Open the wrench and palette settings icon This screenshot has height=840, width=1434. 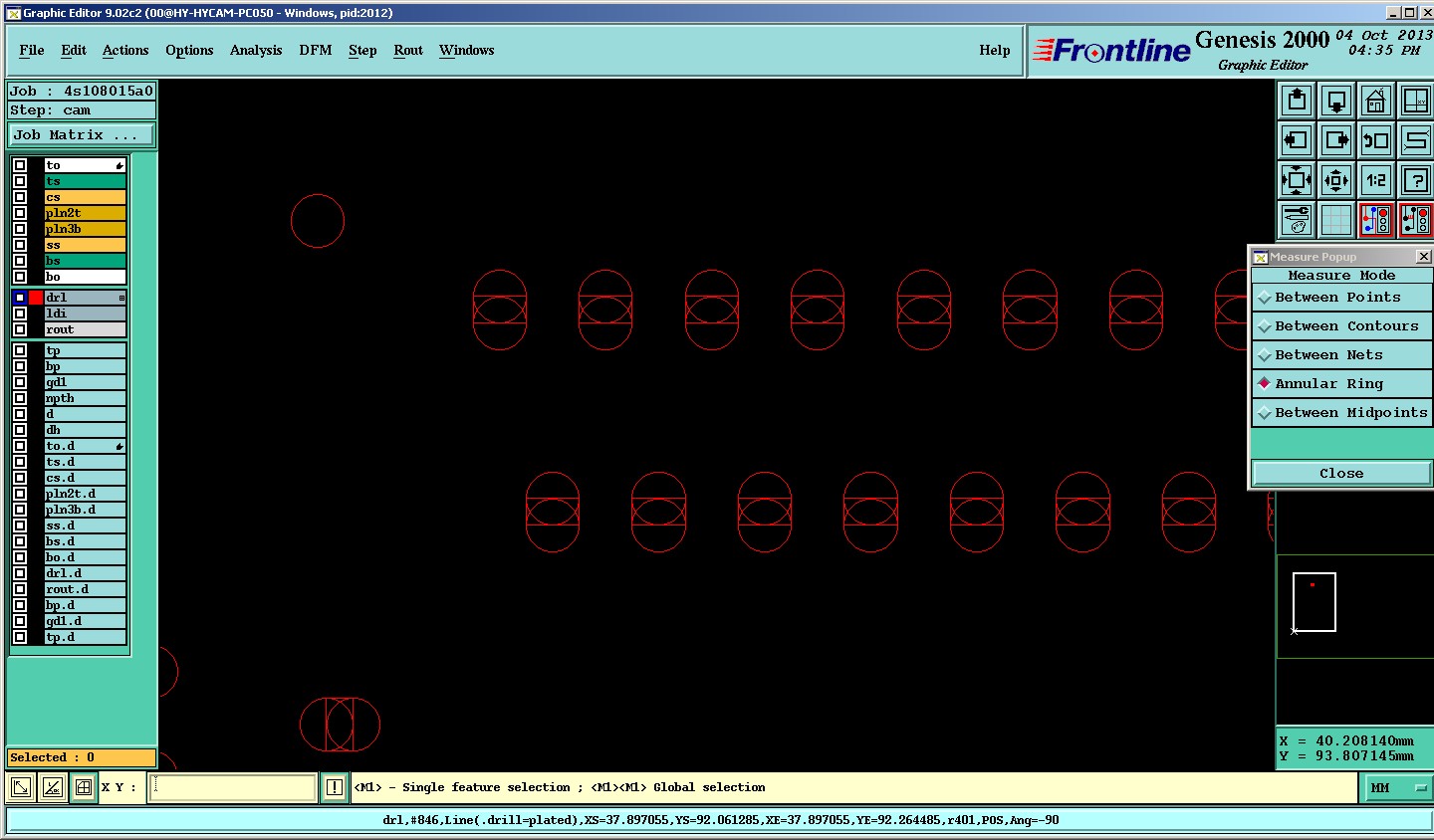1297,220
